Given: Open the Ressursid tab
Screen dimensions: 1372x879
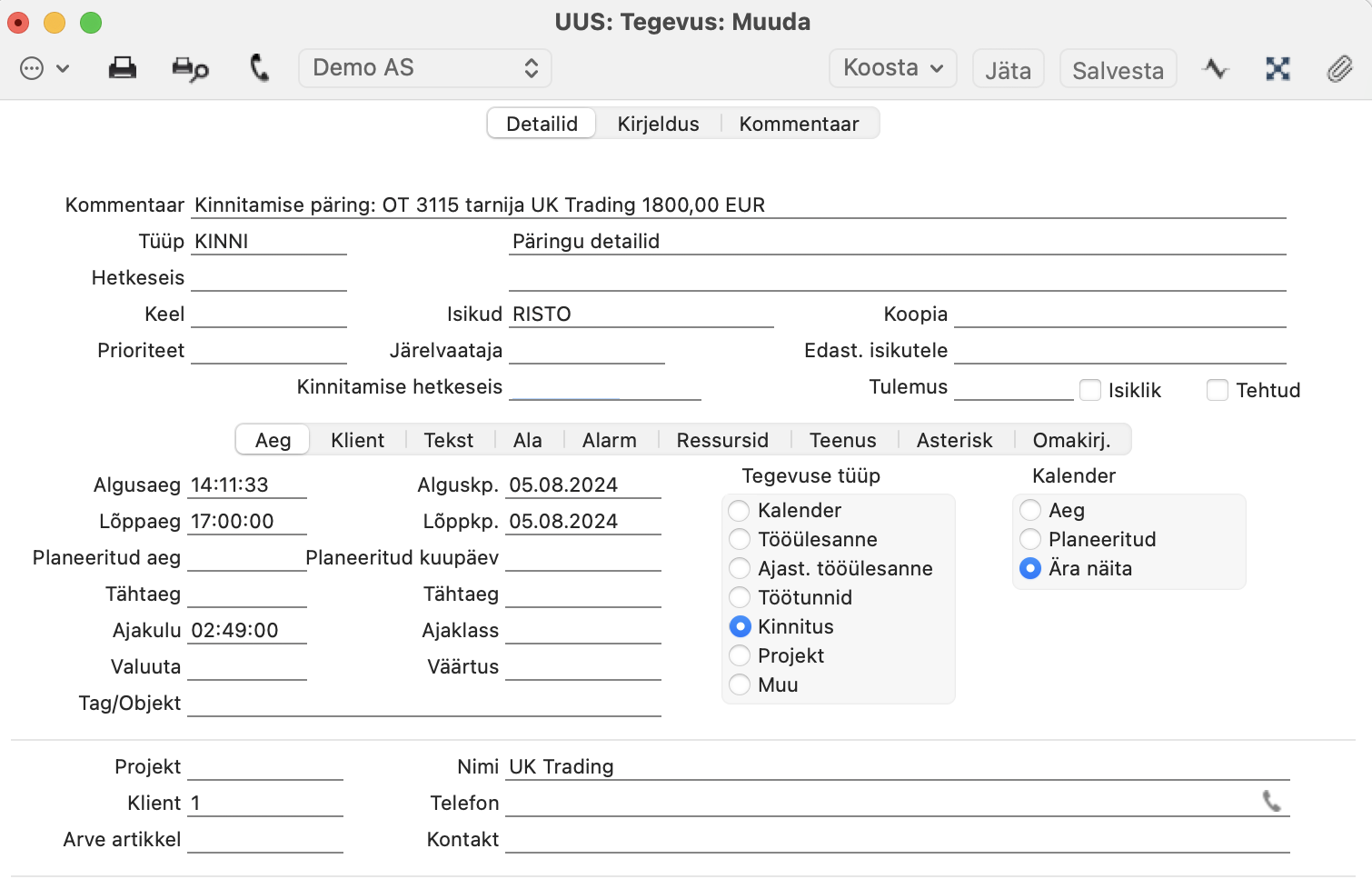Looking at the screenshot, I should click(x=722, y=440).
